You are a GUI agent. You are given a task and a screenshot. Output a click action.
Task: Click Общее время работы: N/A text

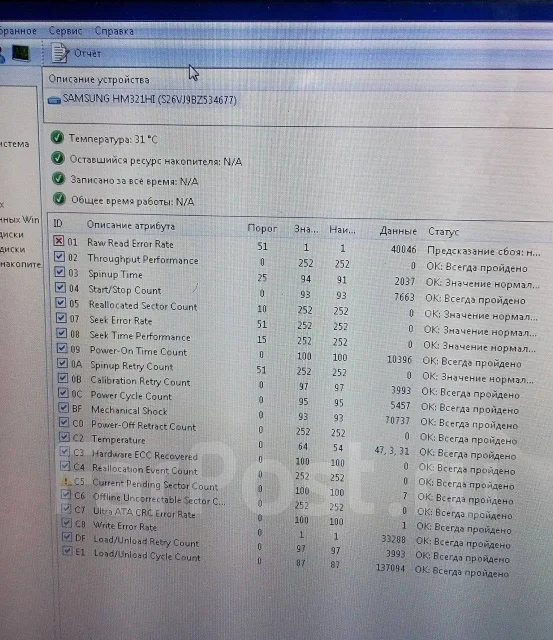point(133,201)
